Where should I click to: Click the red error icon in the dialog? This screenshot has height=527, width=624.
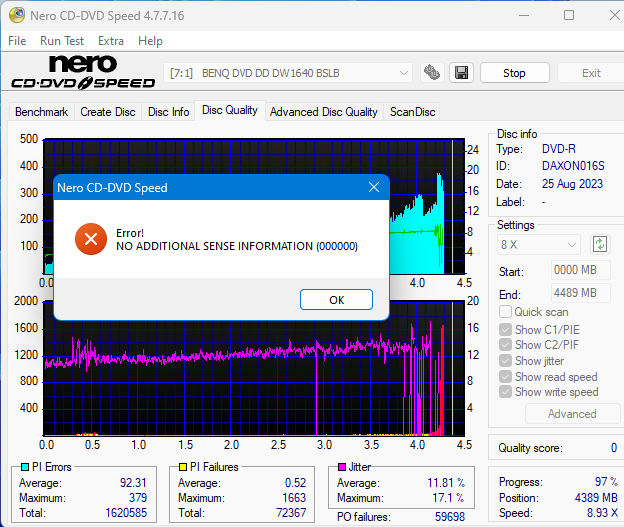[x=91, y=239]
